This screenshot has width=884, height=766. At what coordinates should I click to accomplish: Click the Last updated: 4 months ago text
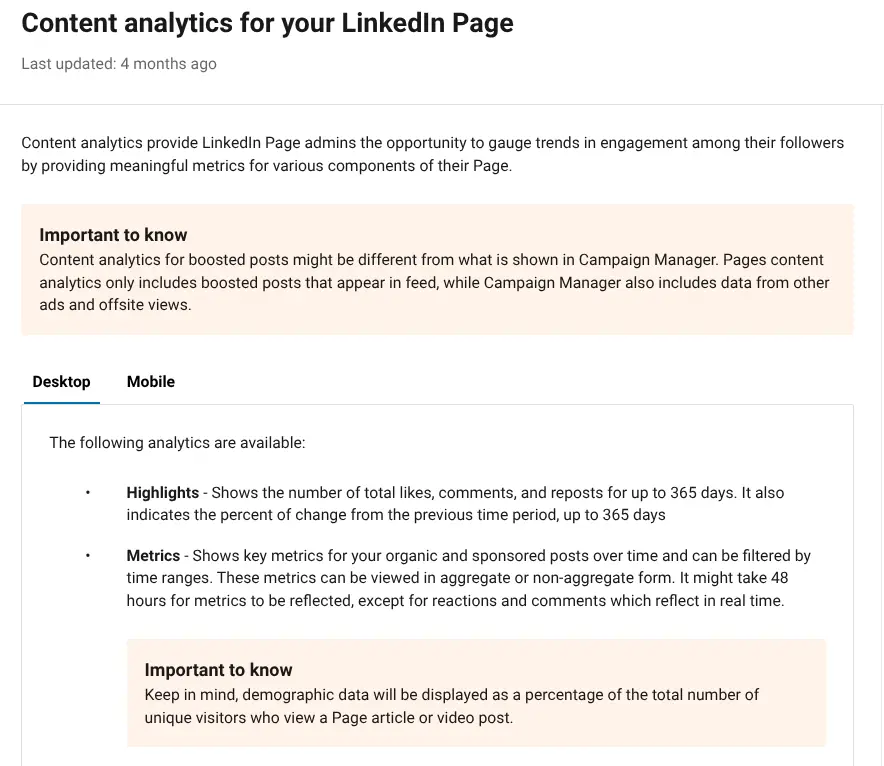point(118,63)
